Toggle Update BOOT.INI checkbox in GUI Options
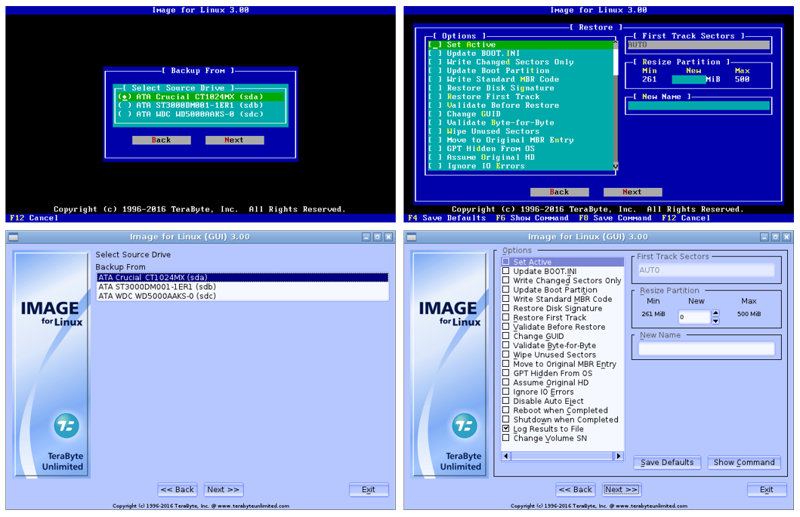This screenshot has width=800, height=517. click(506, 270)
